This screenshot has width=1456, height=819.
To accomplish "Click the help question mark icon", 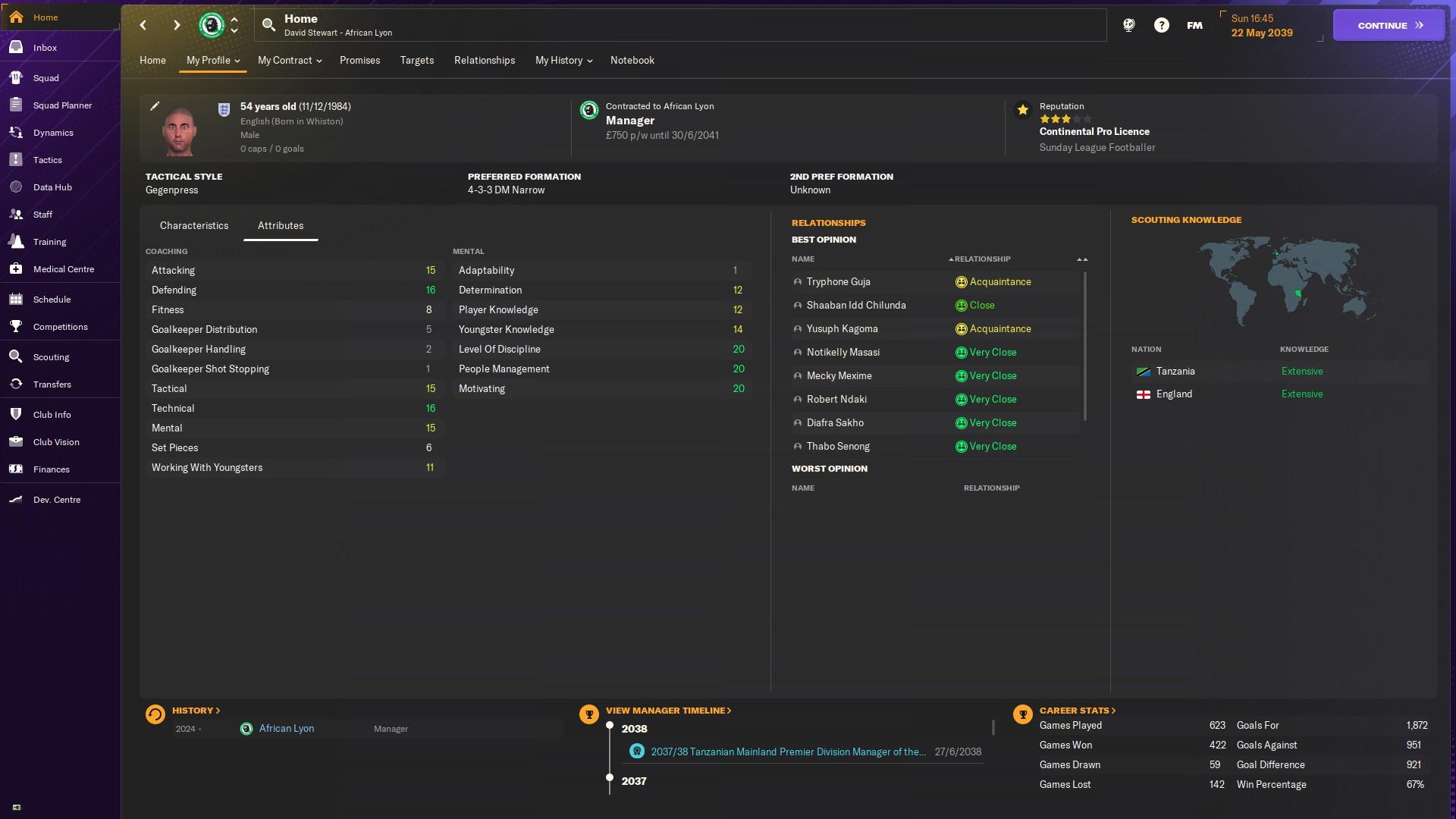I will click(1161, 25).
